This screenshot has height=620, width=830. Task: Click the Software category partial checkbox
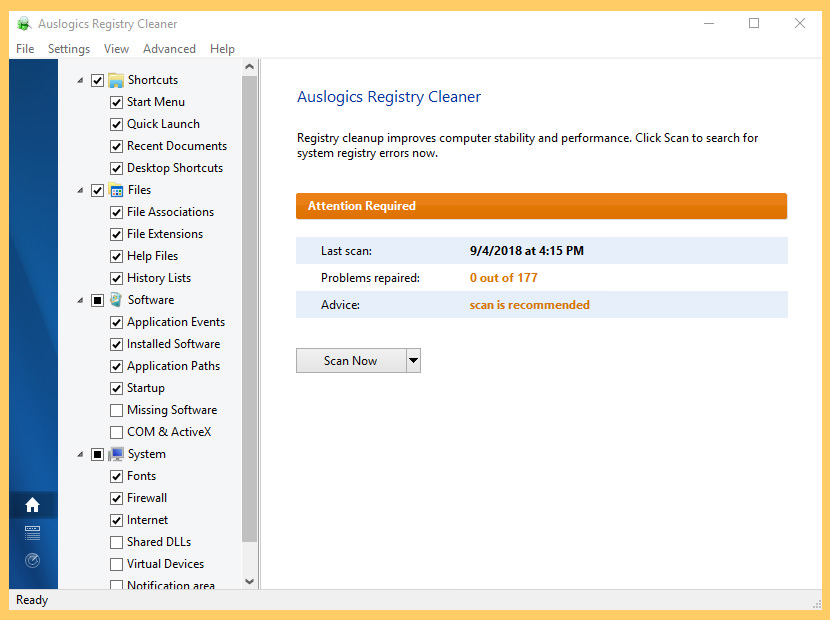point(97,300)
